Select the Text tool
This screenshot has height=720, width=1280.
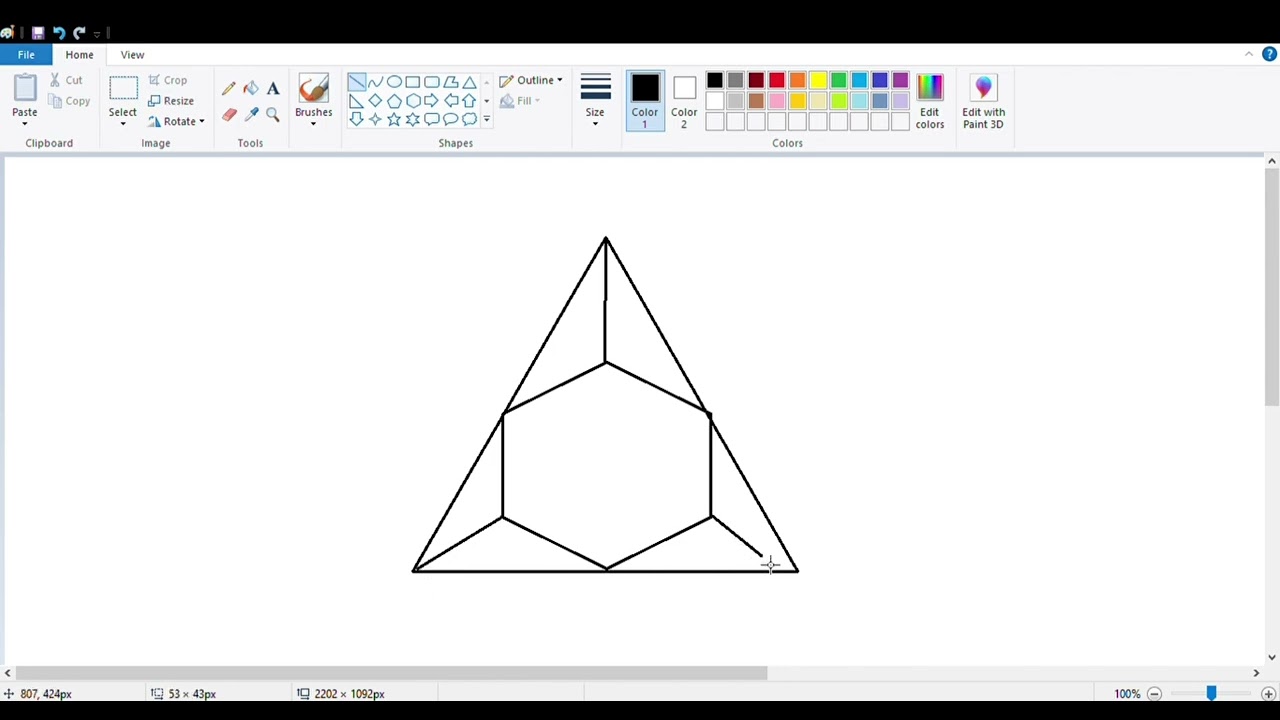click(x=273, y=89)
